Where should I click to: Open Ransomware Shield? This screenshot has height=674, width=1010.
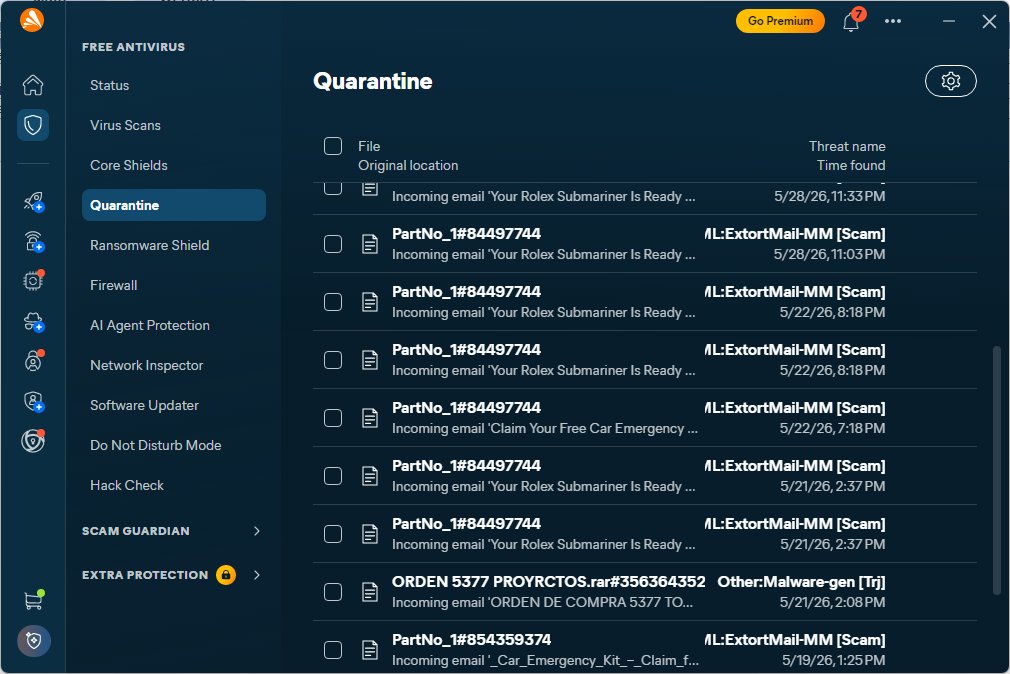click(x=174, y=245)
